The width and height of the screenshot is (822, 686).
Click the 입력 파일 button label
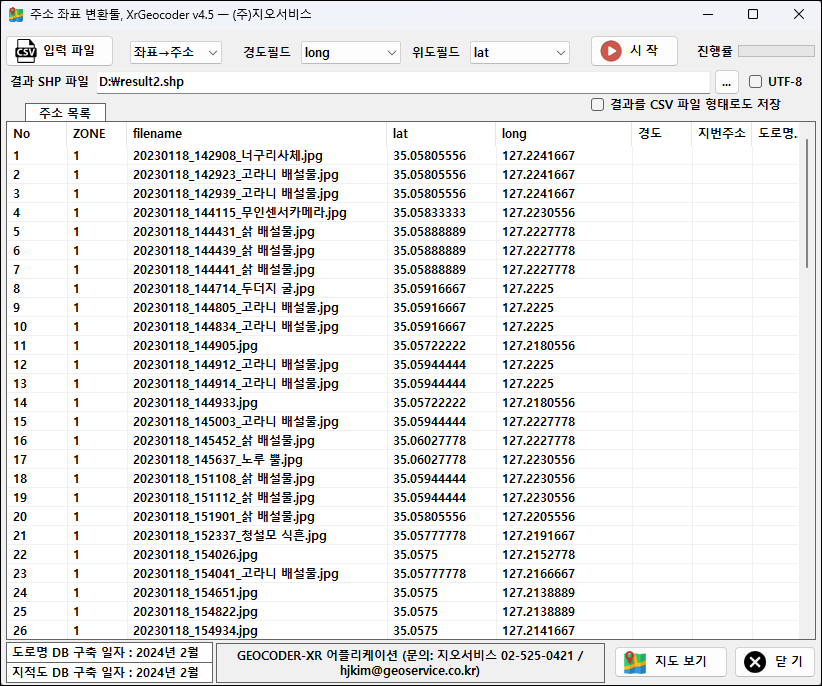click(69, 50)
